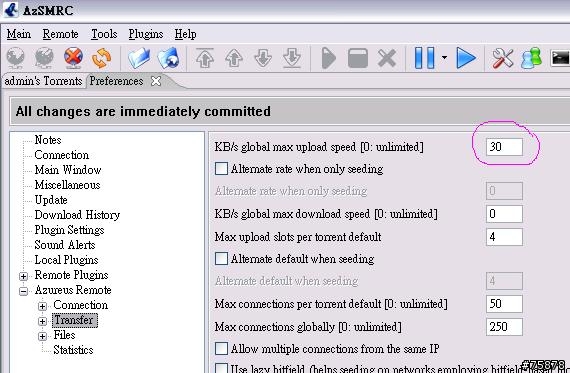Click the open torrent from URL icon
This screenshot has width=570, height=373.
[x=168, y=58]
